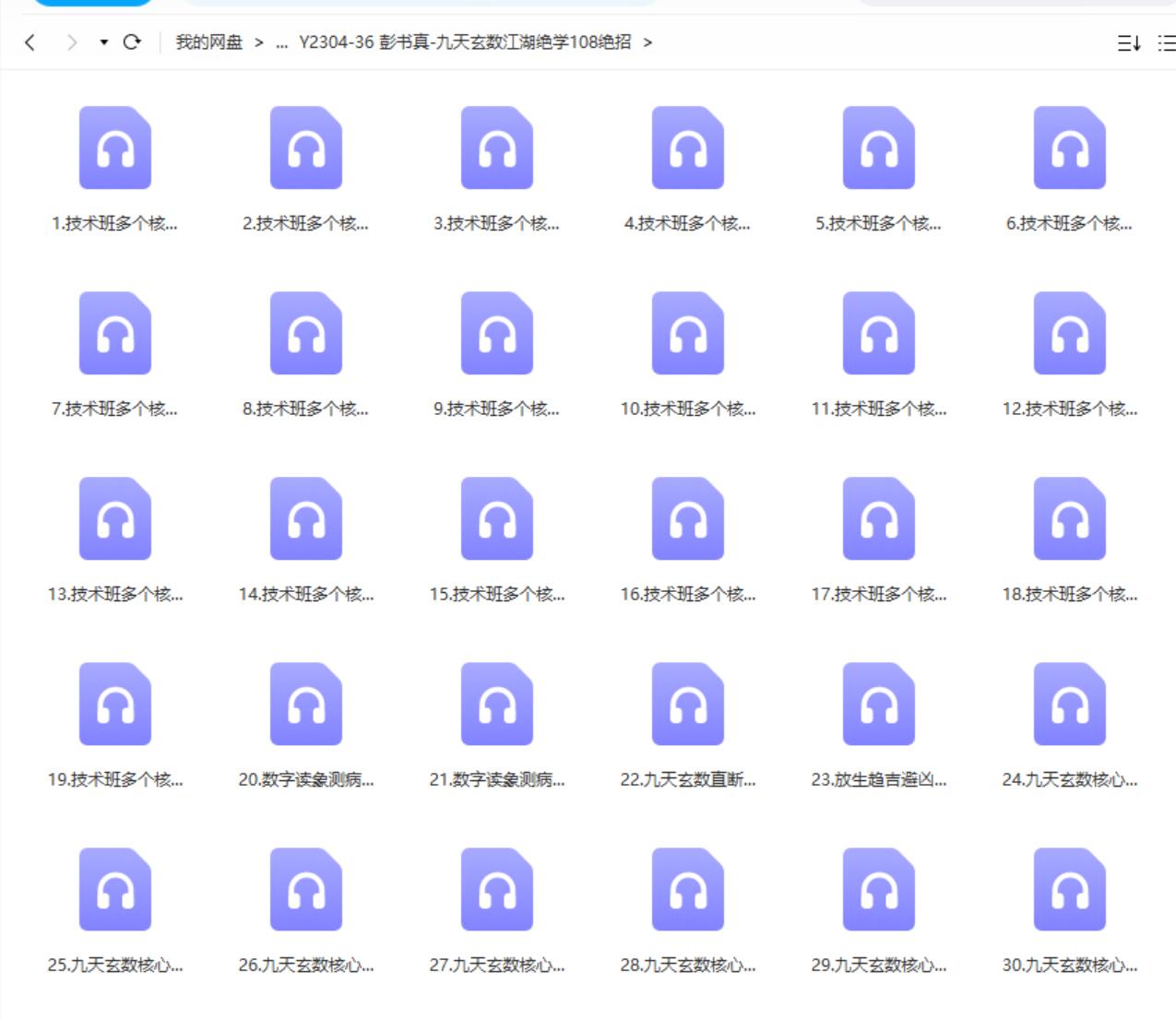Open Y2304-36 彭书真 folder breadcrumb
The image size is (1176, 1019).
465,42
